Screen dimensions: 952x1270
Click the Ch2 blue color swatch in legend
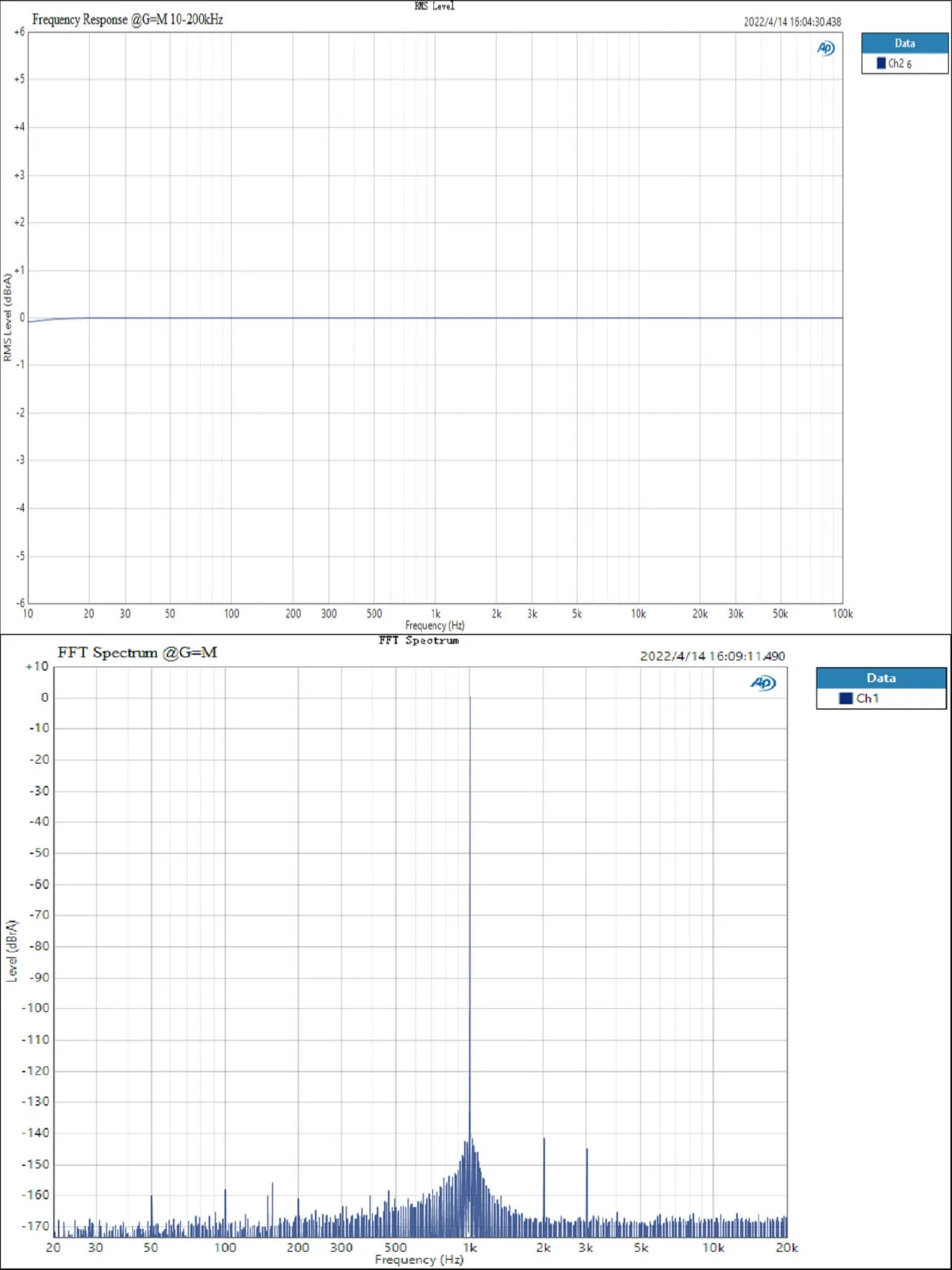click(881, 63)
